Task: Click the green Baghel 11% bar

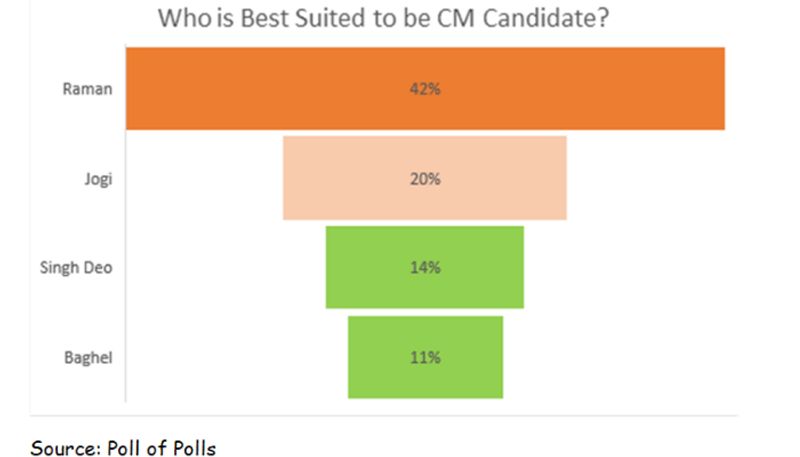Action: [426, 357]
